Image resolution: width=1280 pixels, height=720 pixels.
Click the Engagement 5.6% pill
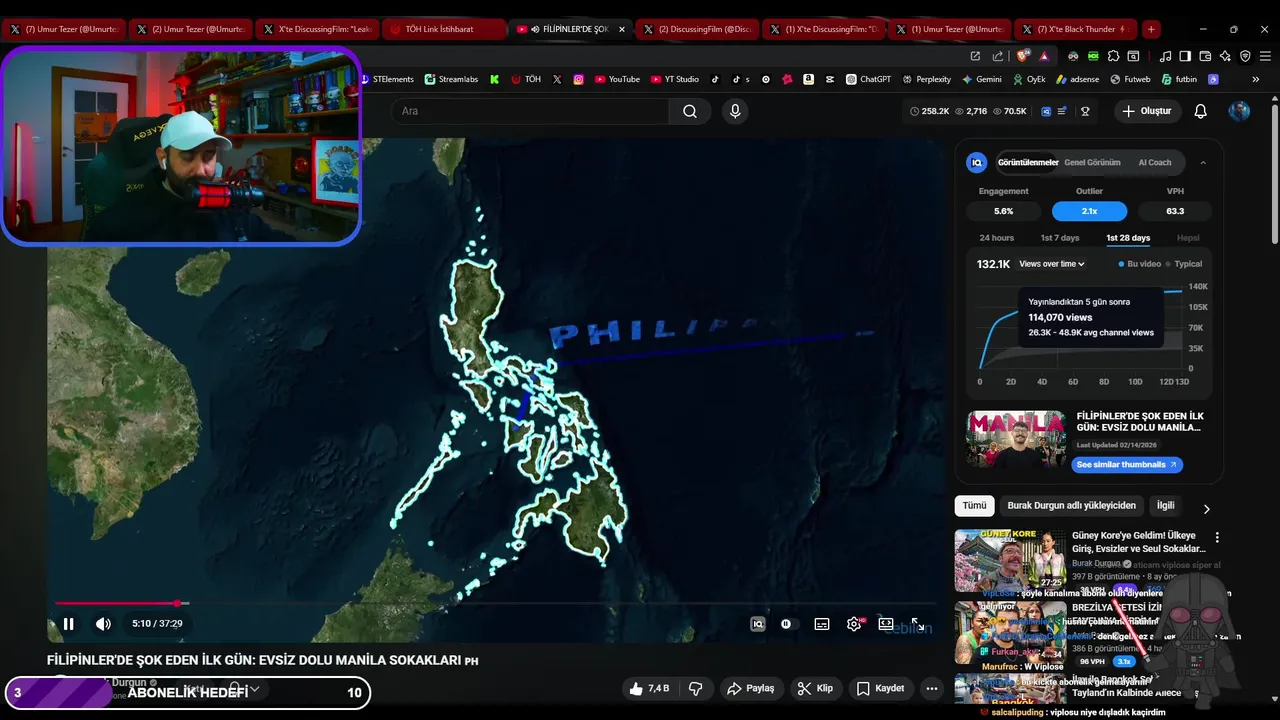1003,211
